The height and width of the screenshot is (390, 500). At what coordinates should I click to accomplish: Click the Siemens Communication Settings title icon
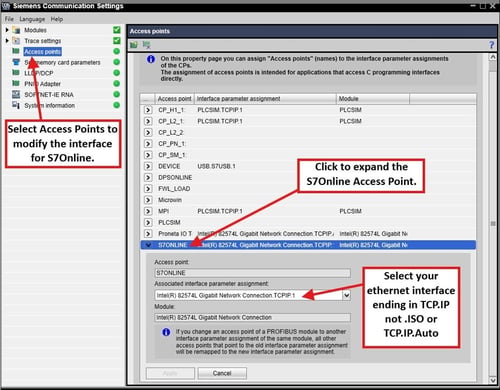tap(6, 6)
